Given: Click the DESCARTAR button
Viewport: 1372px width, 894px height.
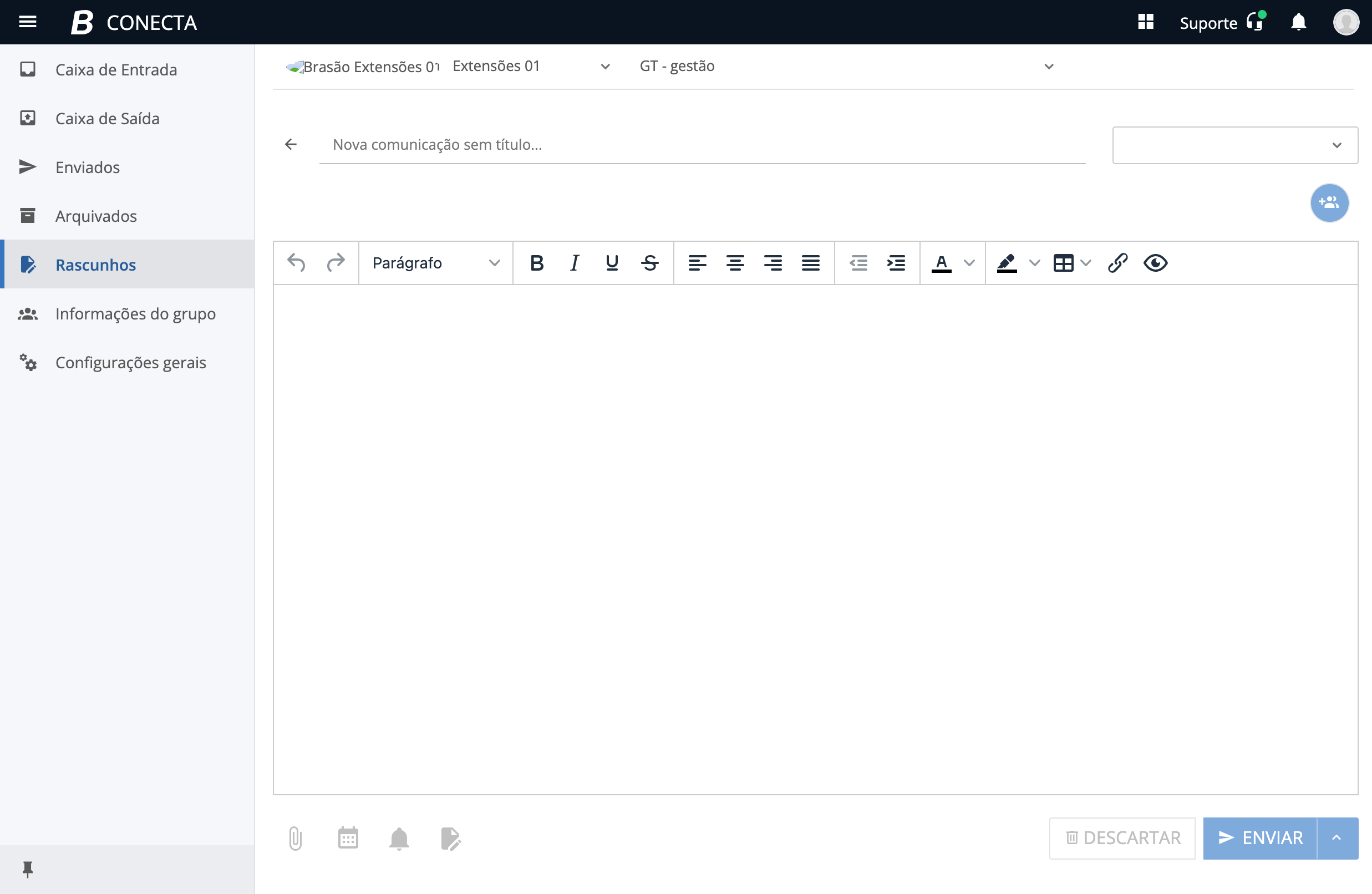Looking at the screenshot, I should [1122, 838].
